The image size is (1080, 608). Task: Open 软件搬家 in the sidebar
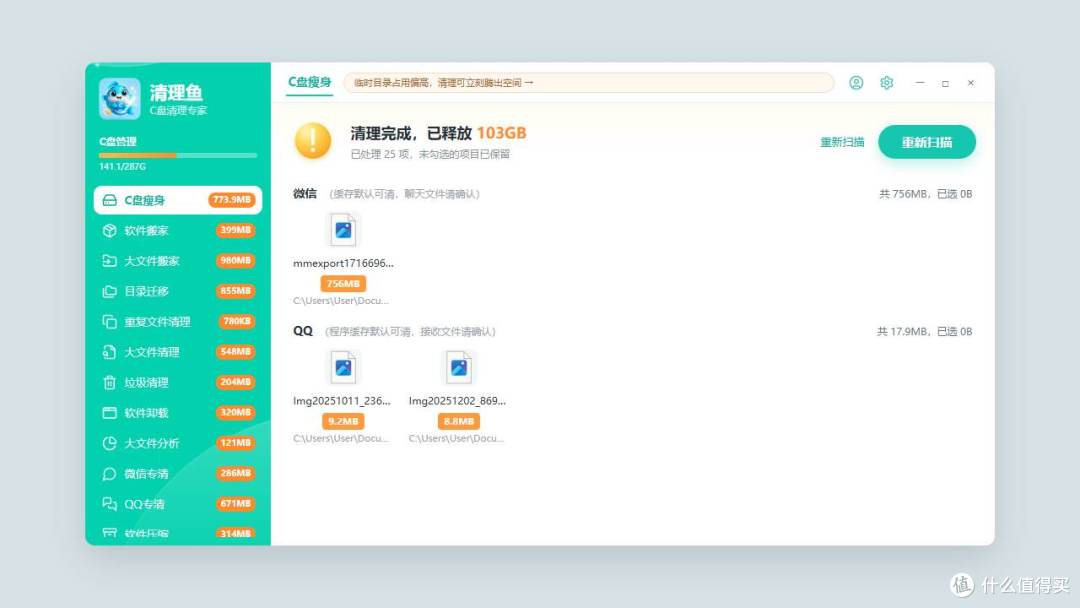178,230
